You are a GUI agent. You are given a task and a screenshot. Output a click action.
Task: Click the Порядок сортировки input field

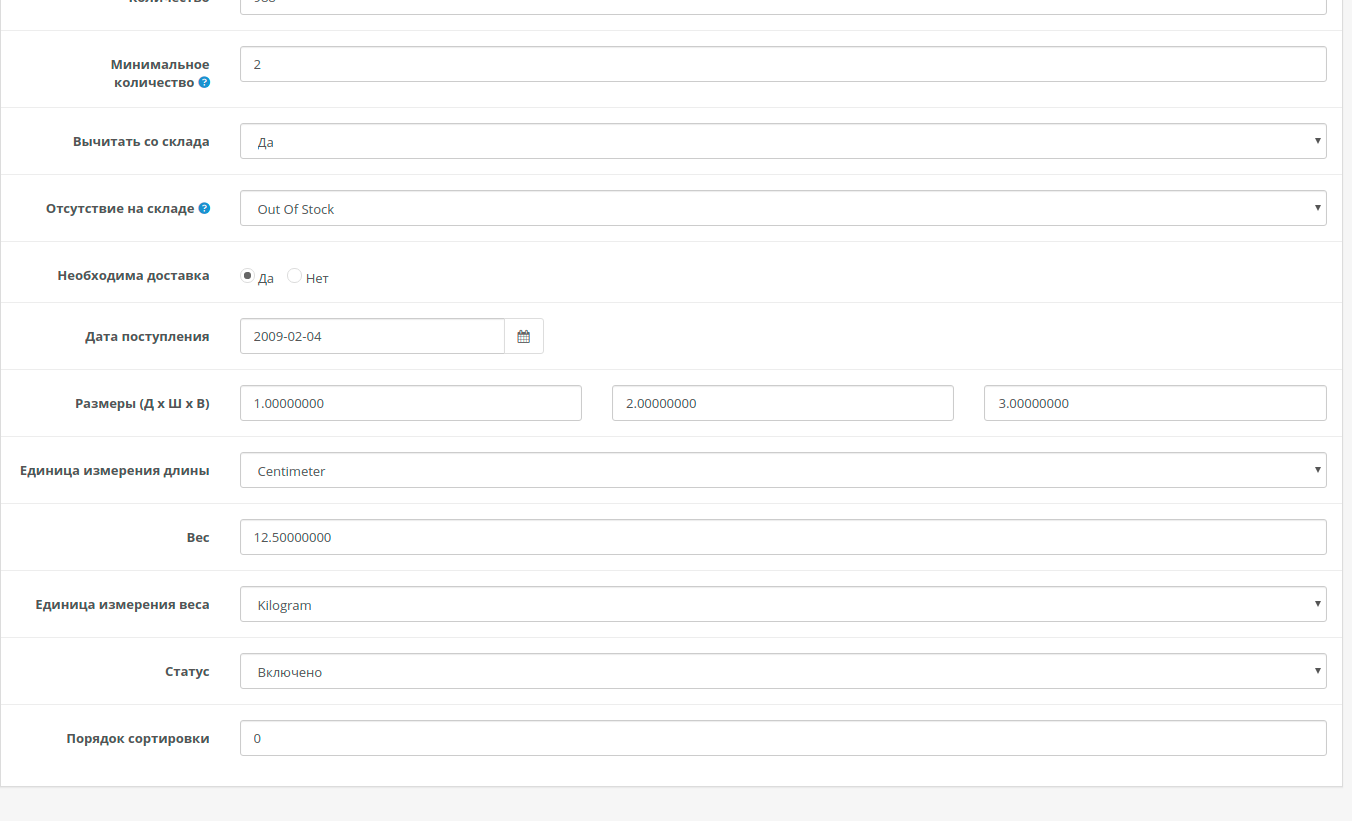point(782,738)
